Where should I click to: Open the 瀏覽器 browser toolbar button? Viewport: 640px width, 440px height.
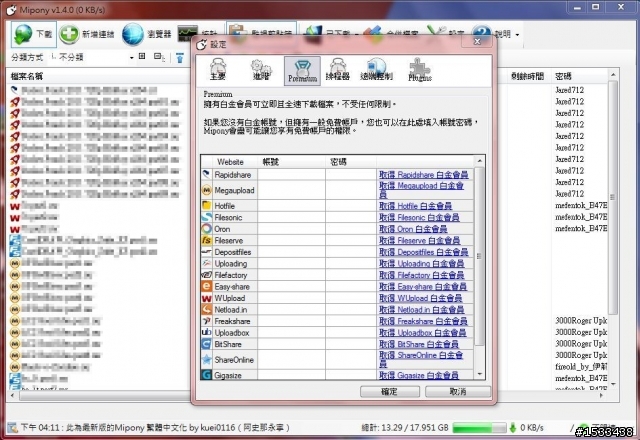[x=147, y=34]
